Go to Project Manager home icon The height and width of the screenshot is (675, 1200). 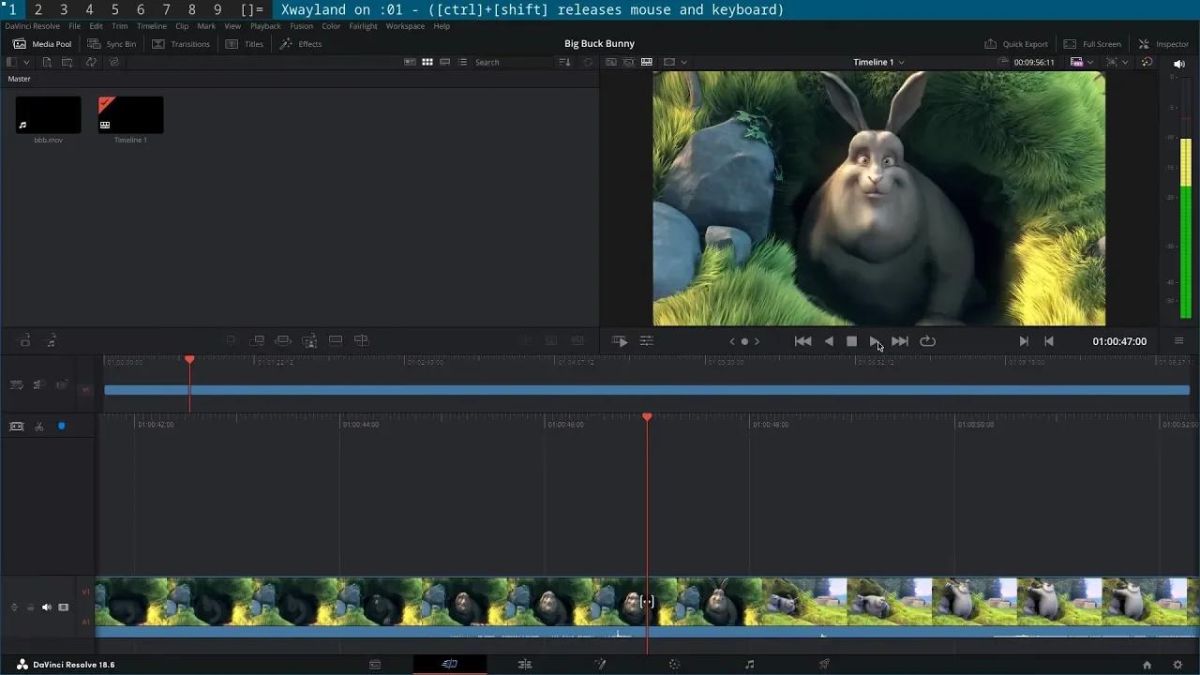1147,664
